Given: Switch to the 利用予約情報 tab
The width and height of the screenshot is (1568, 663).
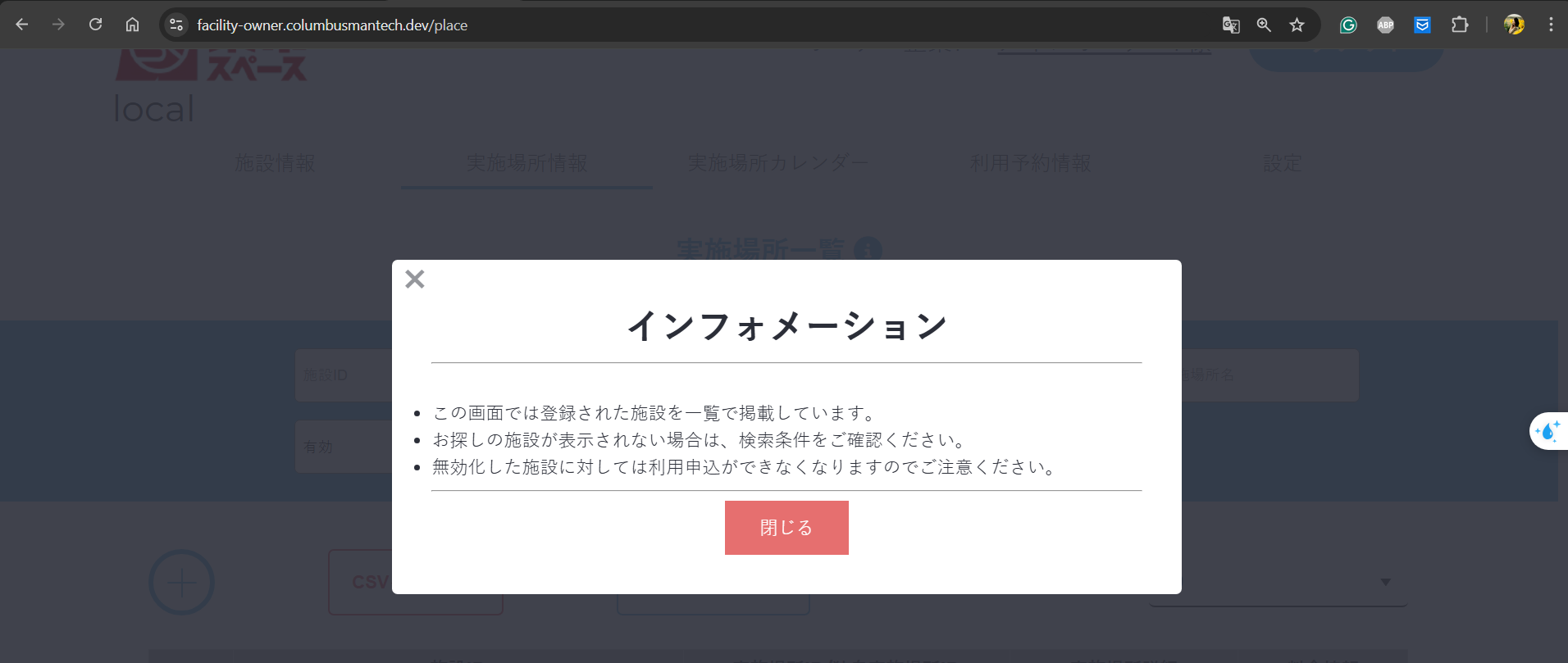Looking at the screenshot, I should [x=1031, y=163].
